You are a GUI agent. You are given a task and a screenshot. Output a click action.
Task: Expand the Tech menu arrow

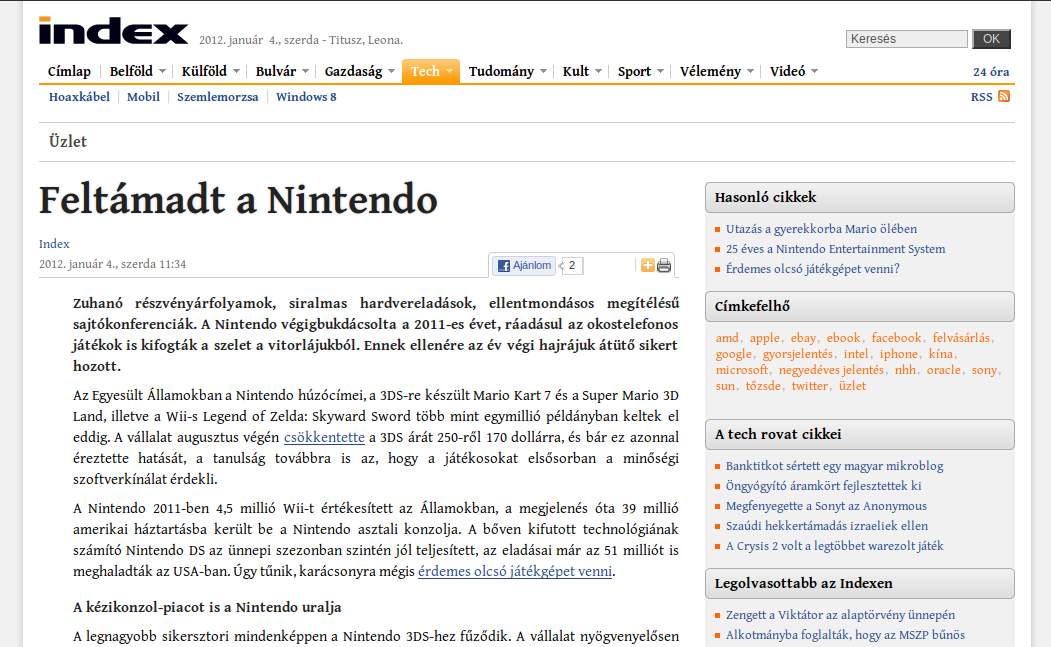(449, 71)
